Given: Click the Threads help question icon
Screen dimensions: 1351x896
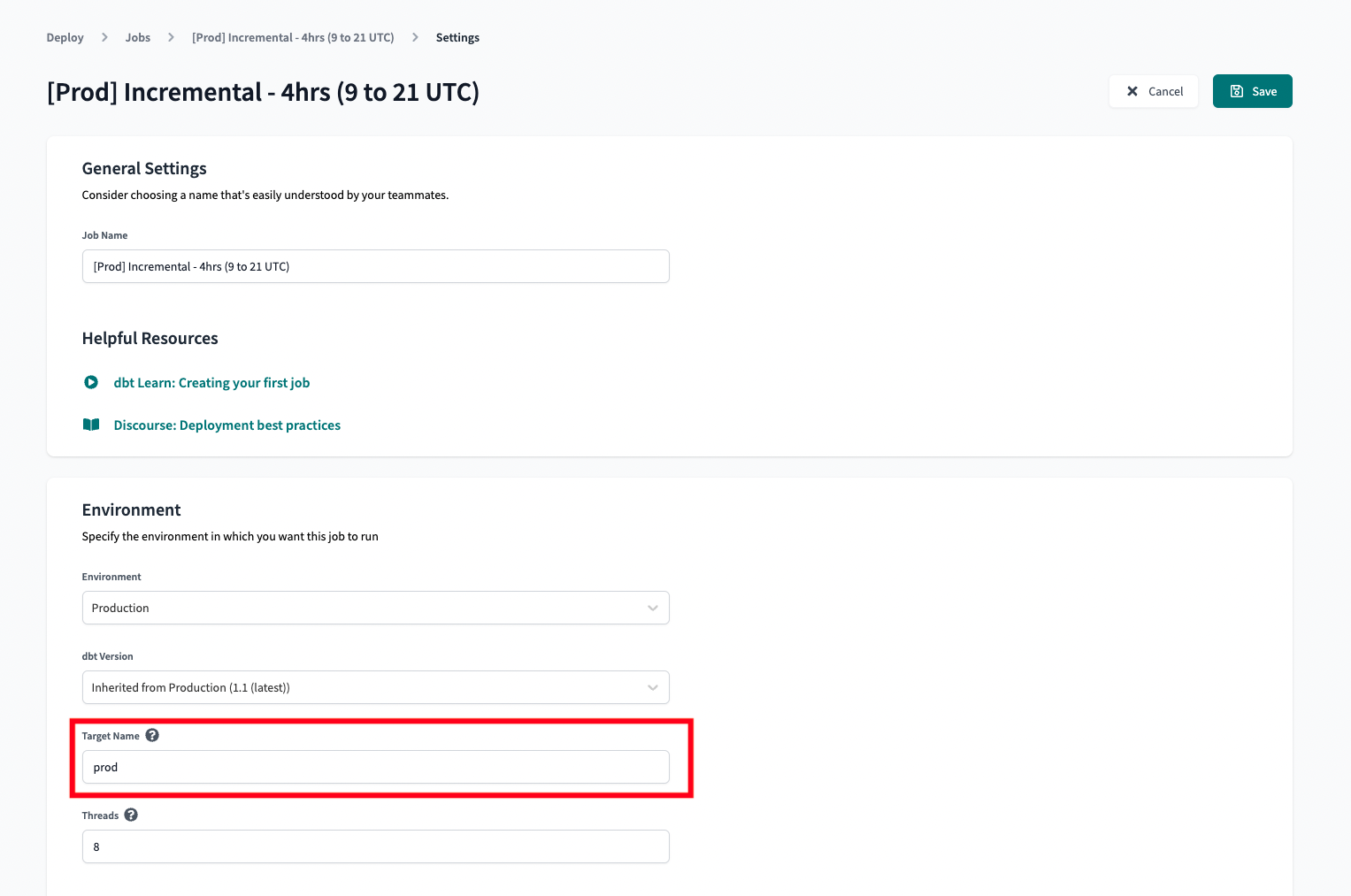Looking at the screenshot, I should 131,815.
